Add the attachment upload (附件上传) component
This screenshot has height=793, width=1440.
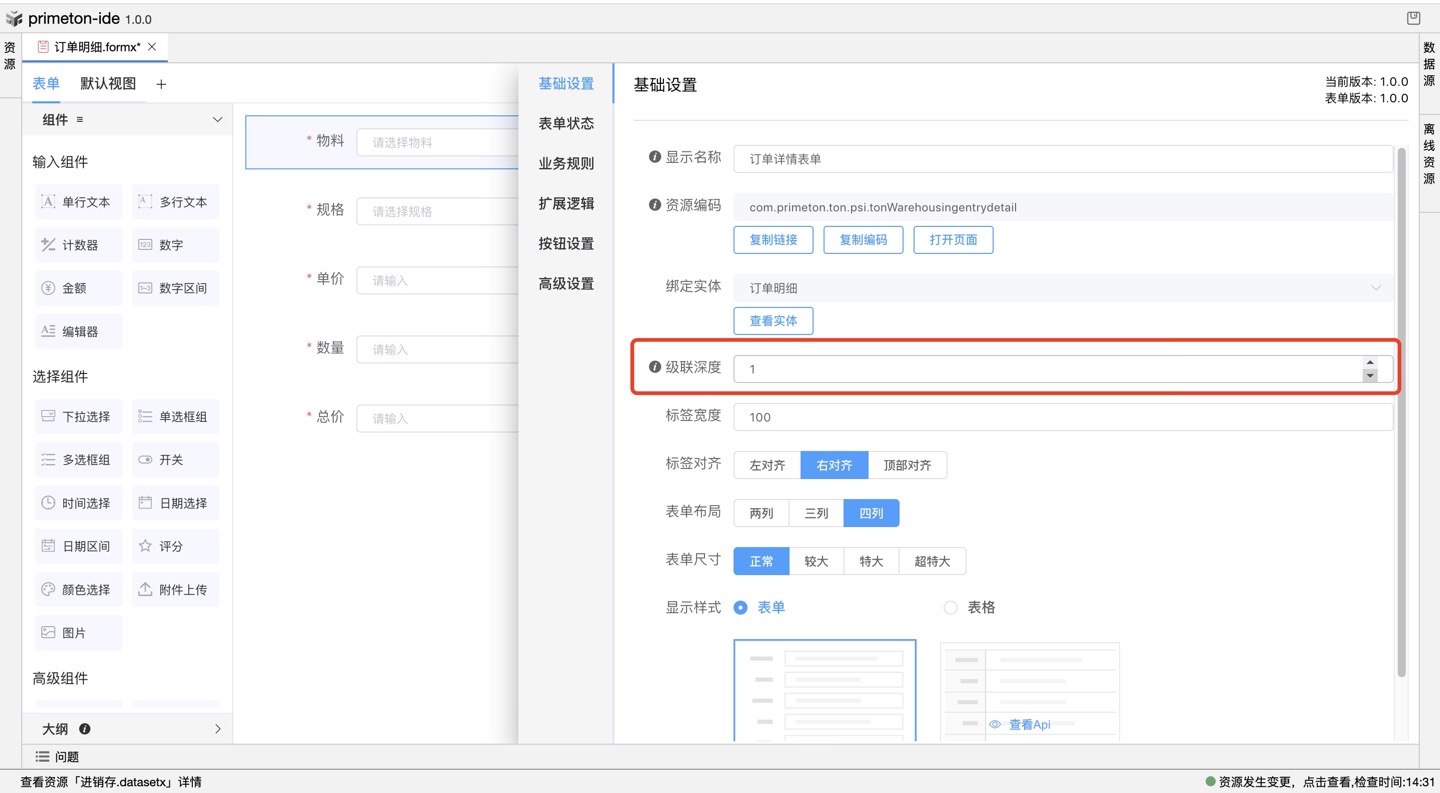pyautogui.click(x=175, y=590)
